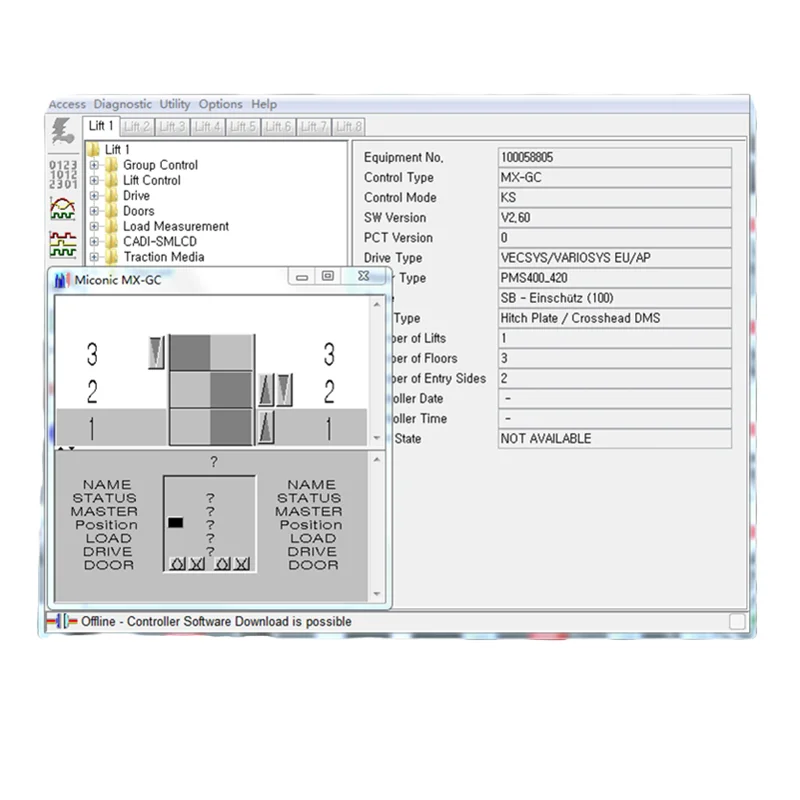Click the Load Measurement folder icon

click(111, 226)
